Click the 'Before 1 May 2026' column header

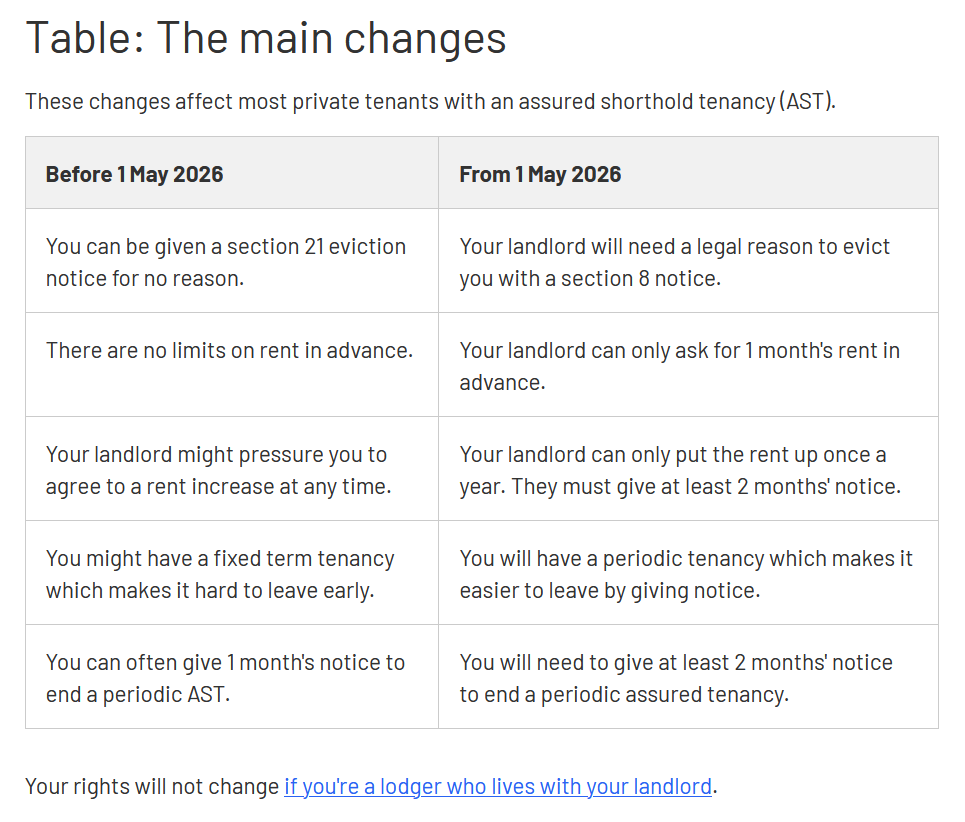pos(134,174)
